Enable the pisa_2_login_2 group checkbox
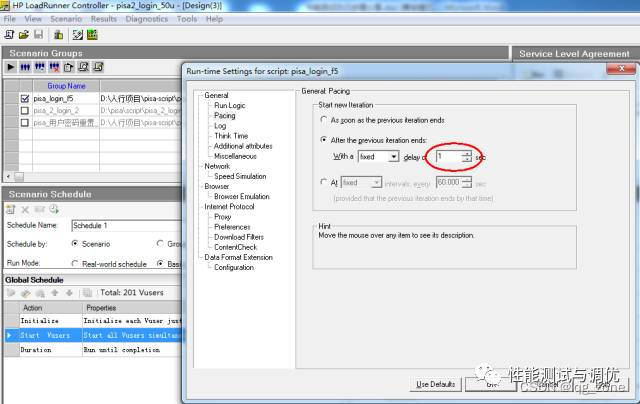Screen dimensions: 640x404 (25, 111)
